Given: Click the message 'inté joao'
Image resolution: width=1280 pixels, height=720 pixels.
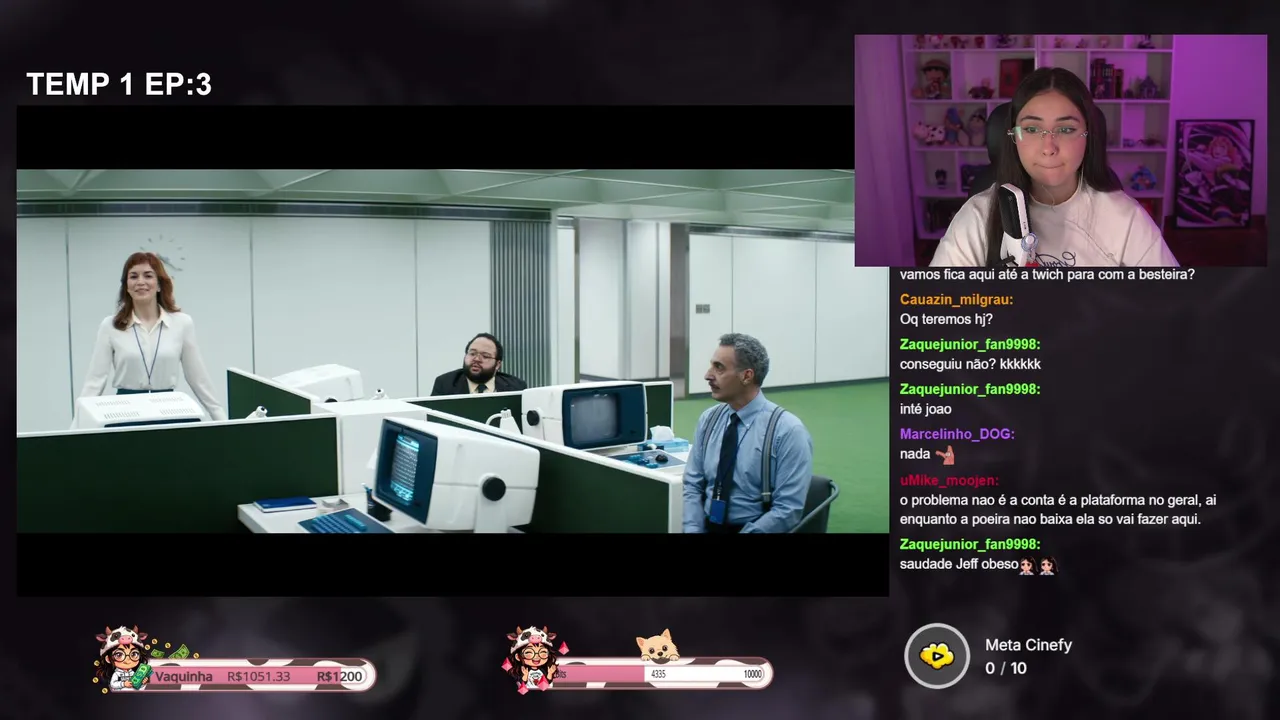Looking at the screenshot, I should tap(925, 410).
